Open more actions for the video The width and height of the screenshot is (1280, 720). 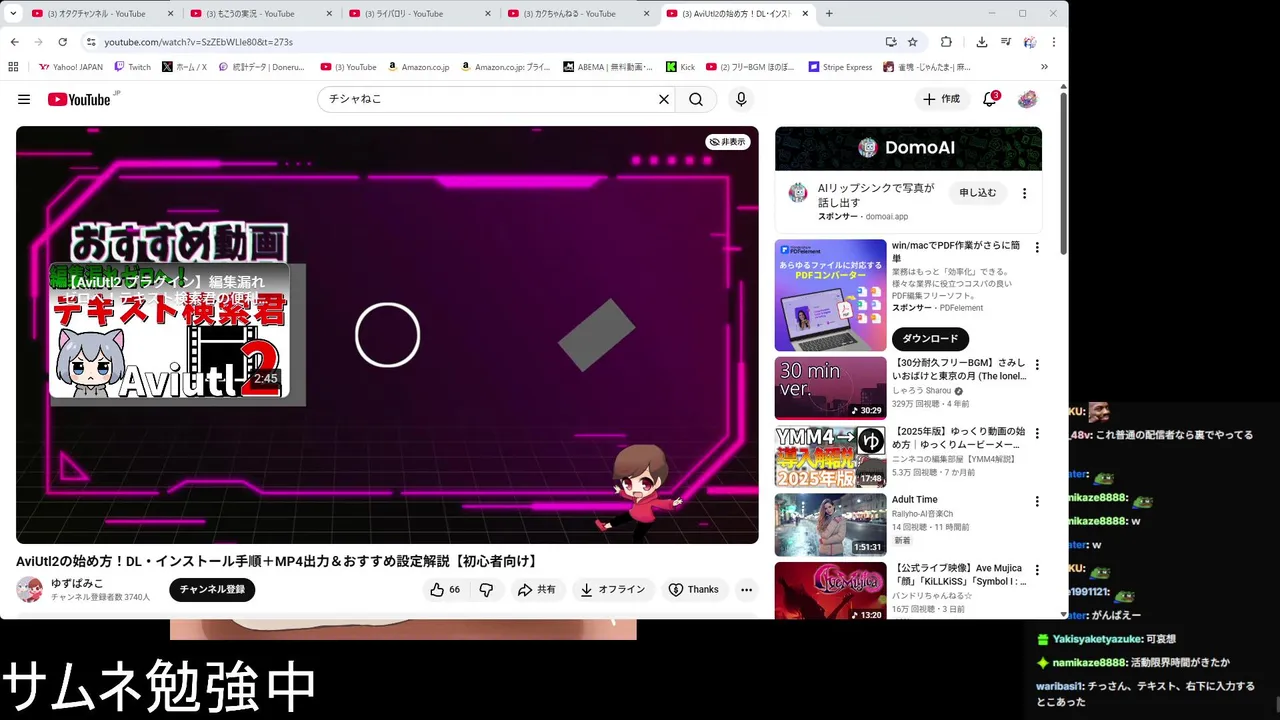746,590
